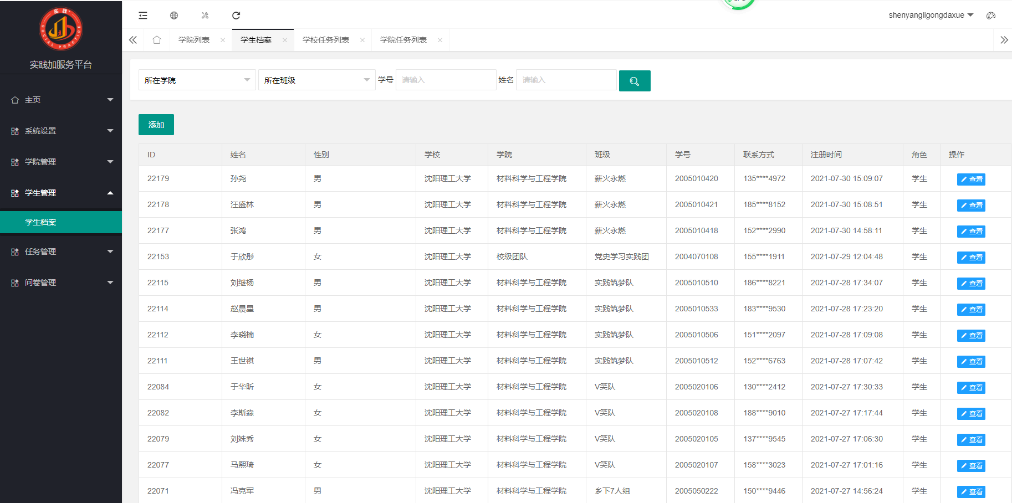Image resolution: width=1012 pixels, height=503 pixels.
Task: Expand the 问卷管理 sidebar menu
Action: pos(61,283)
